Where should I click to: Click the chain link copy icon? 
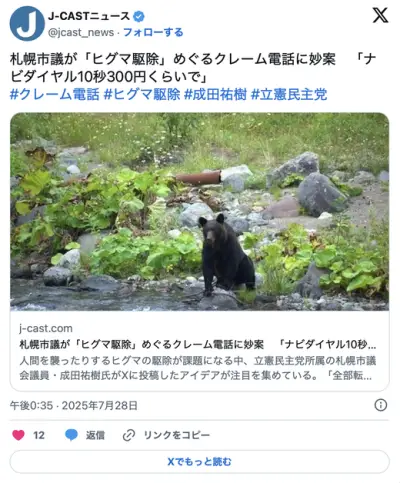pyautogui.click(x=129, y=435)
